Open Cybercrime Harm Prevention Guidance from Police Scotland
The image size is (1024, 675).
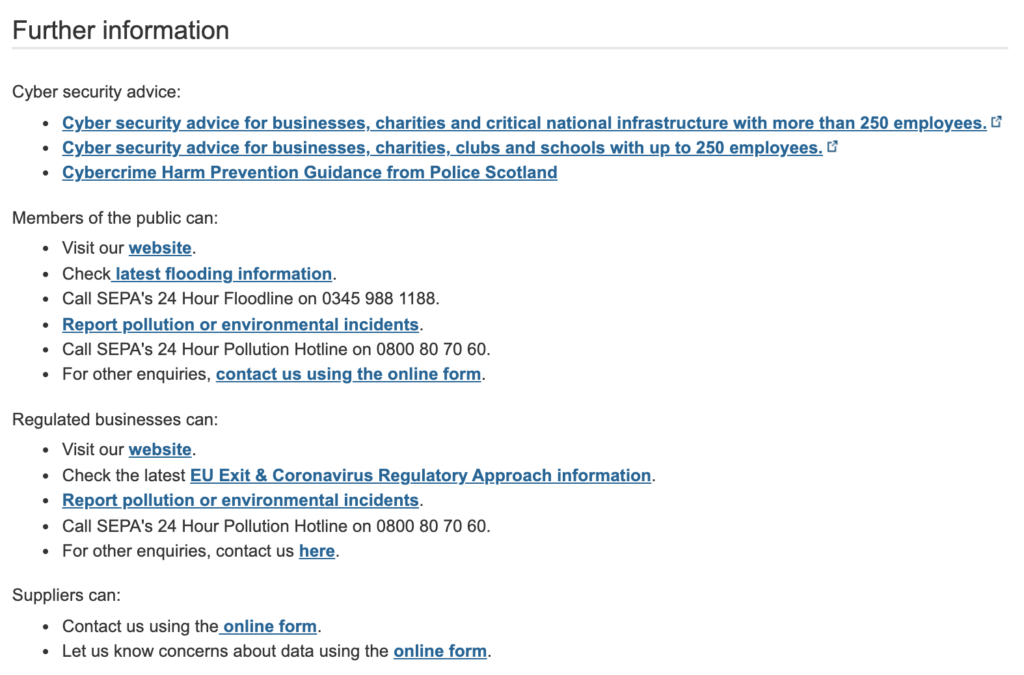pyautogui.click(x=310, y=173)
